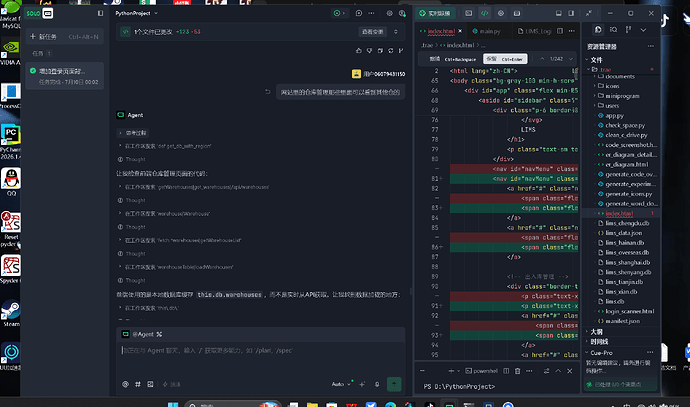Viewport: 690px width, 407px height.
Task: Click the 新任务 new task button
Action: coord(65,37)
